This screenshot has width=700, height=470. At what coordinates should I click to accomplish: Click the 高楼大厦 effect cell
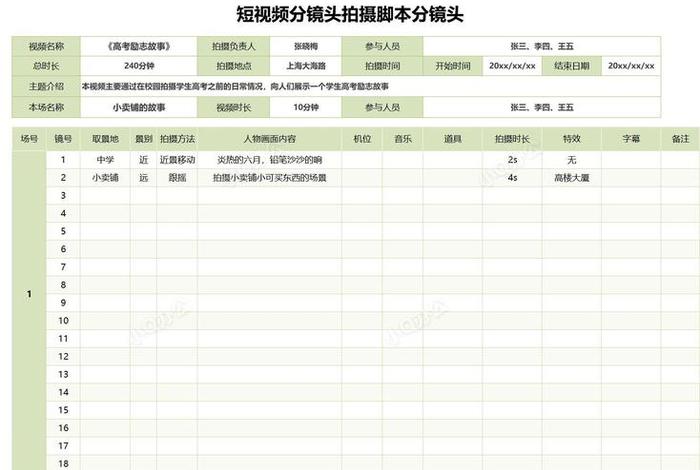[572, 178]
